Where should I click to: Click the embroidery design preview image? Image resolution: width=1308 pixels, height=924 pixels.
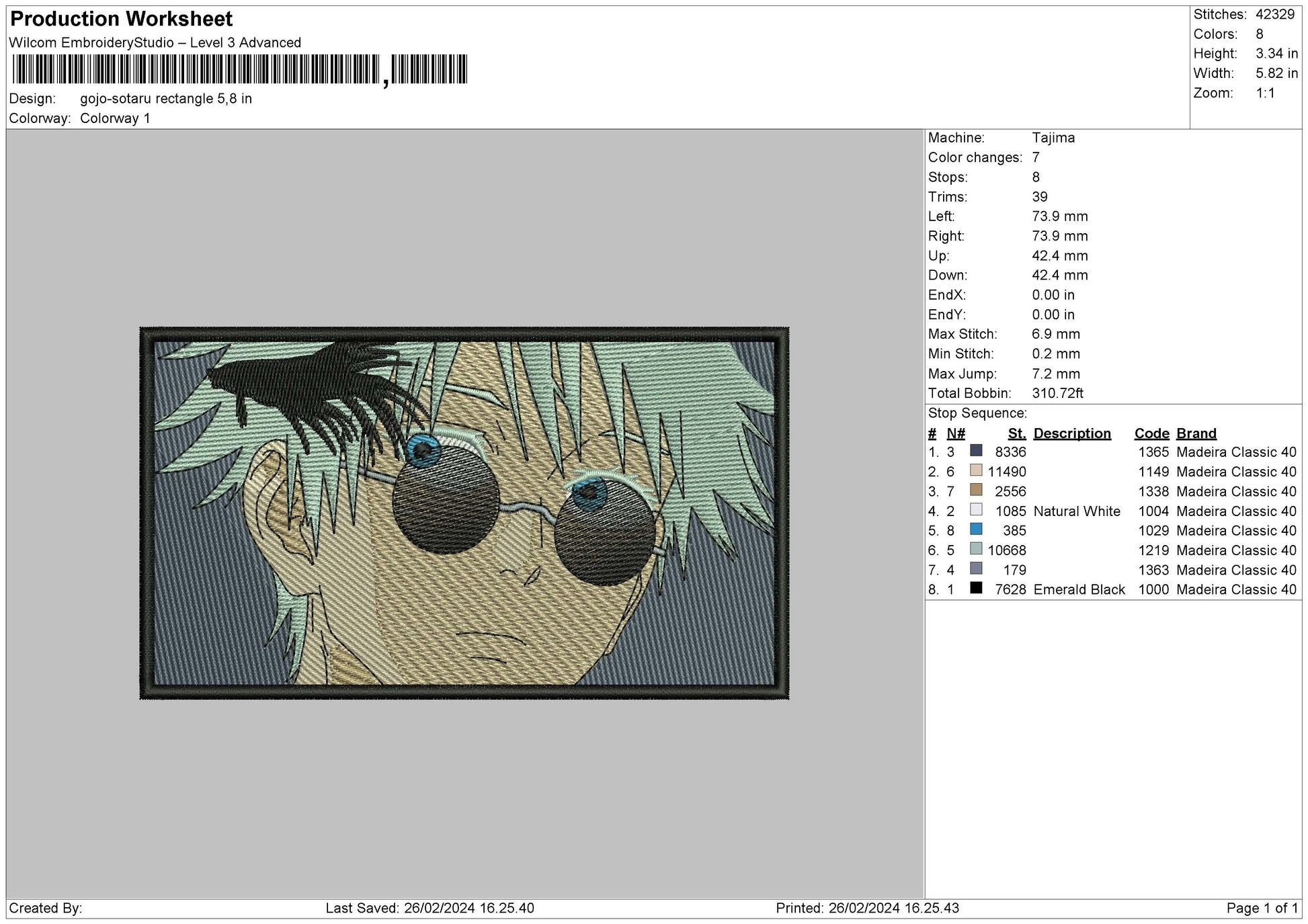click(464, 513)
